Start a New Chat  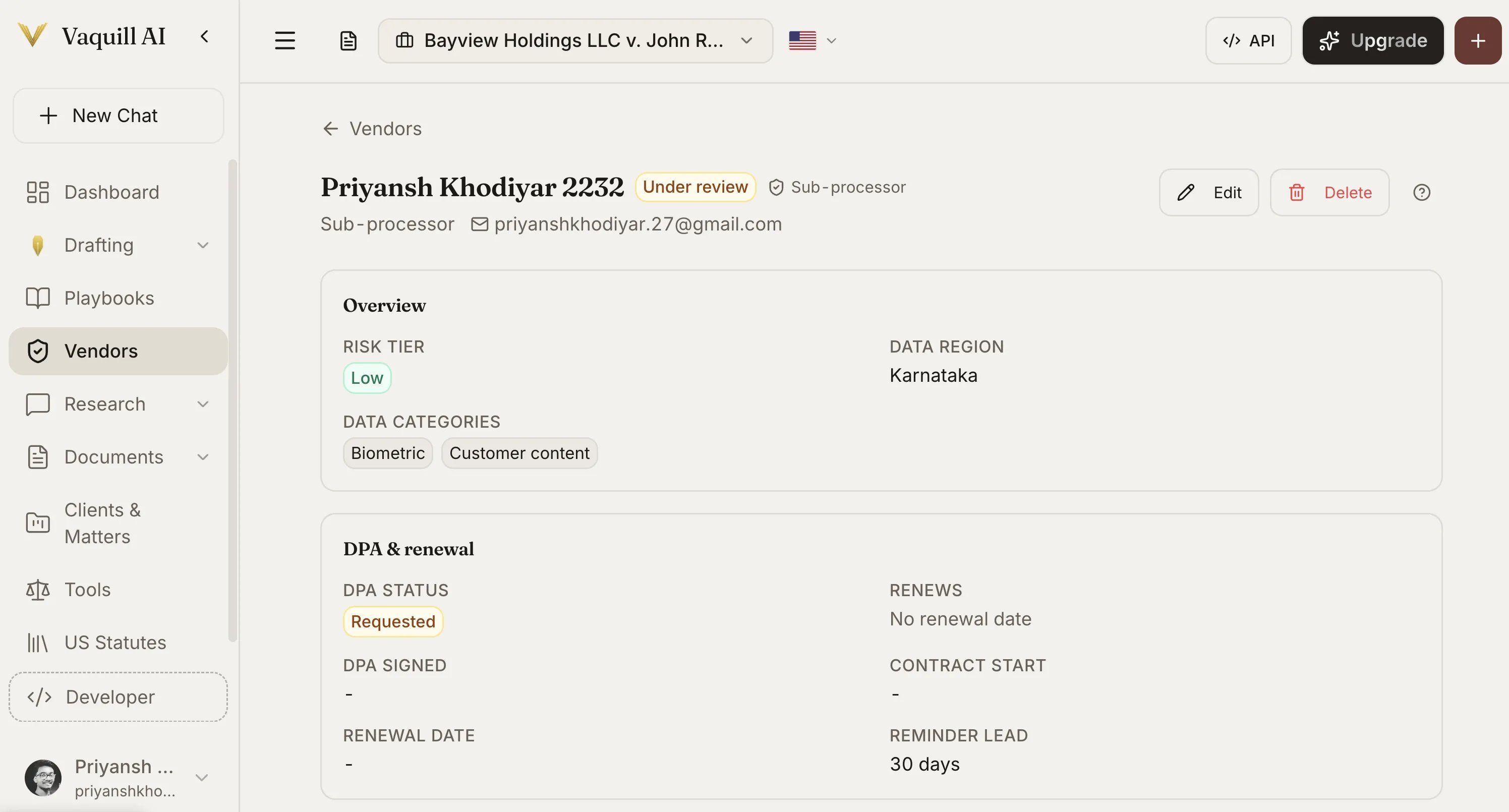point(118,115)
